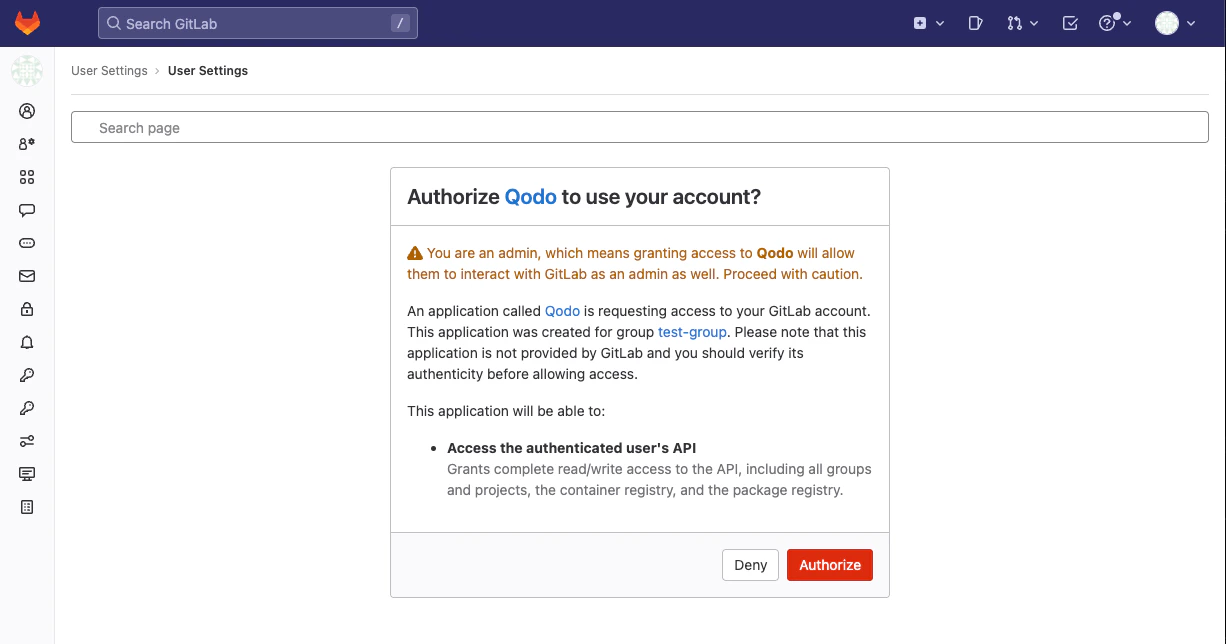Click the bold User Settings breadcrumb
Viewport: 1226px width, 644px height.
click(208, 71)
